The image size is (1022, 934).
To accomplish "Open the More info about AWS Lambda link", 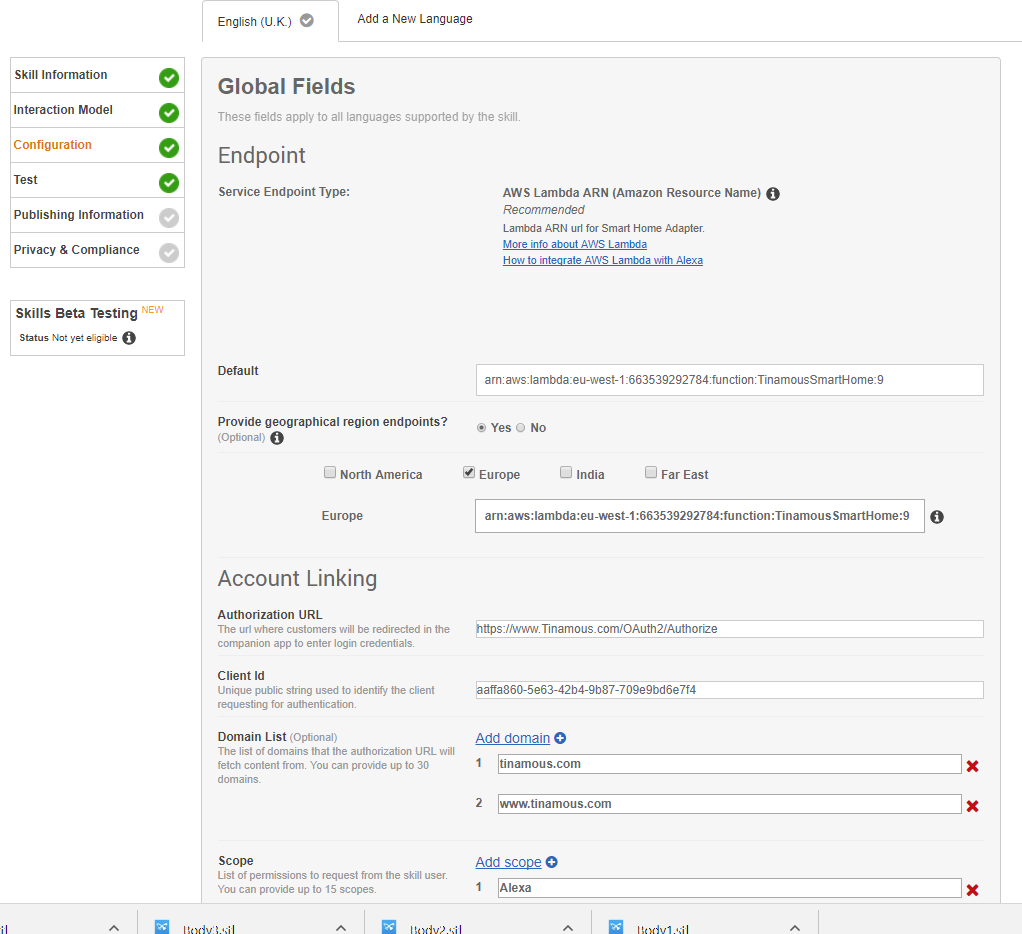I will pyautogui.click(x=574, y=244).
